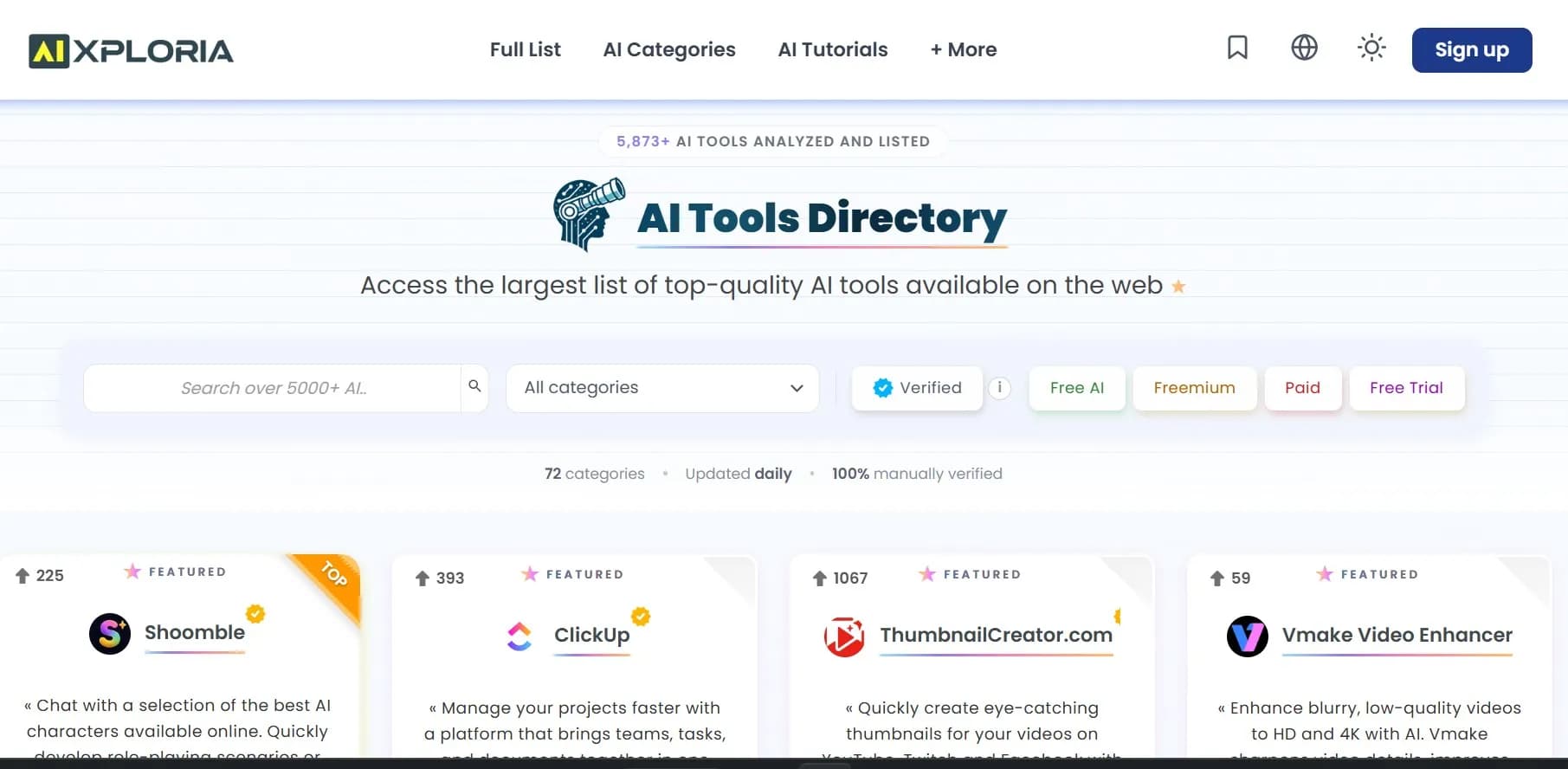Filter by Free Trial tools

click(x=1407, y=388)
